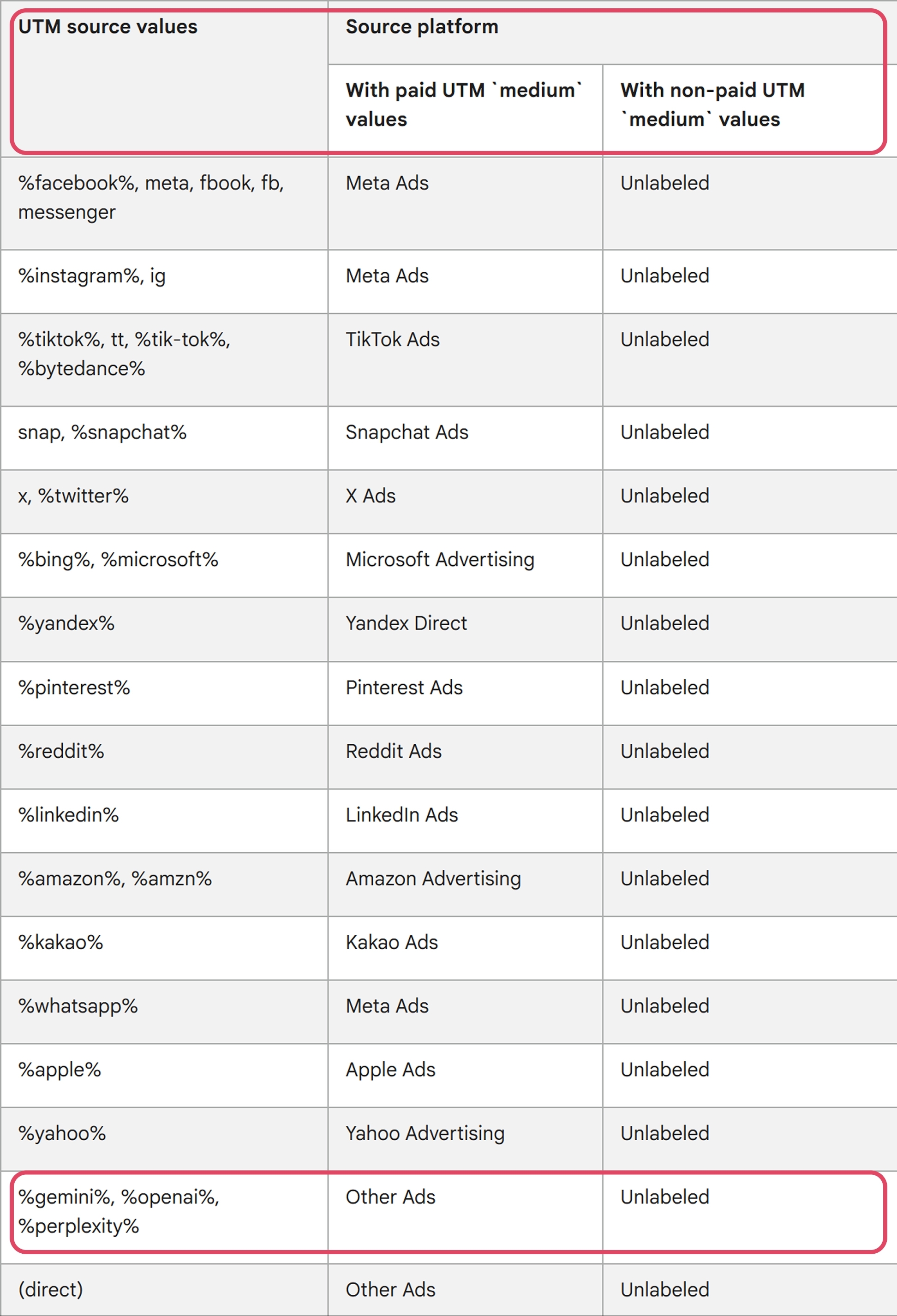Select the "%facebook%, meta, fbook, fb, messenger" cell
Image resolution: width=897 pixels, height=1316 pixels.
click(164, 203)
